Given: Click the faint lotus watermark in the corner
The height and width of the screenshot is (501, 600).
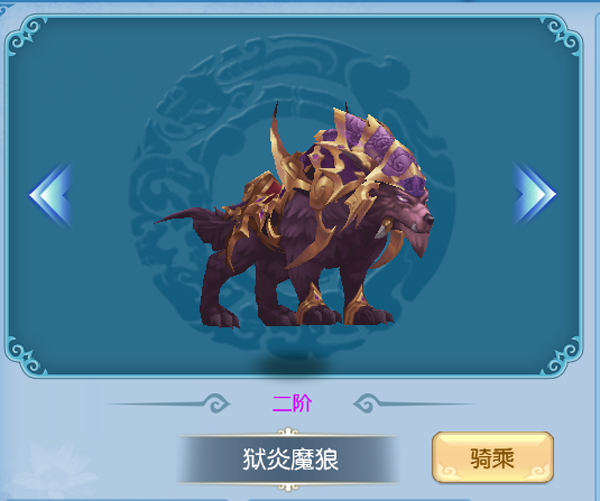Looking at the screenshot, I should pos(52,472).
